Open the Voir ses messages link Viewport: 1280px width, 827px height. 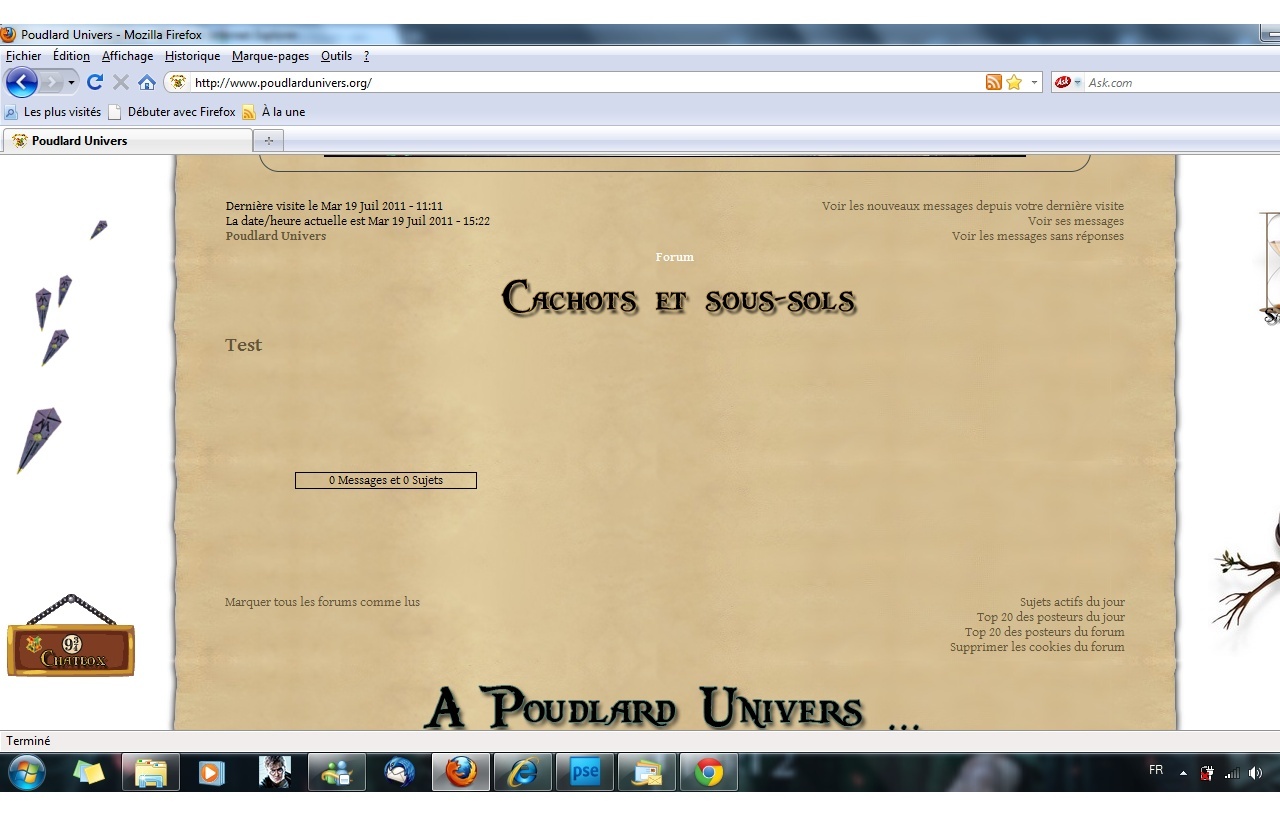pos(1075,221)
